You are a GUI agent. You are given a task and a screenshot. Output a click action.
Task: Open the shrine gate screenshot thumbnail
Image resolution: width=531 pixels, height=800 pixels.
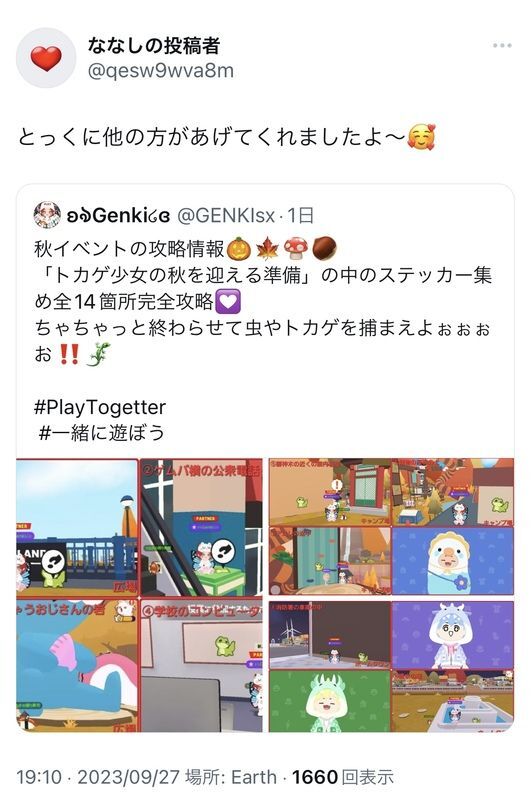330,492
